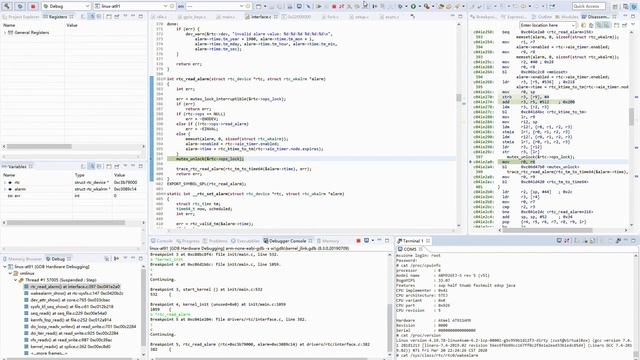Expand the rtc variable row

coord(5,182)
